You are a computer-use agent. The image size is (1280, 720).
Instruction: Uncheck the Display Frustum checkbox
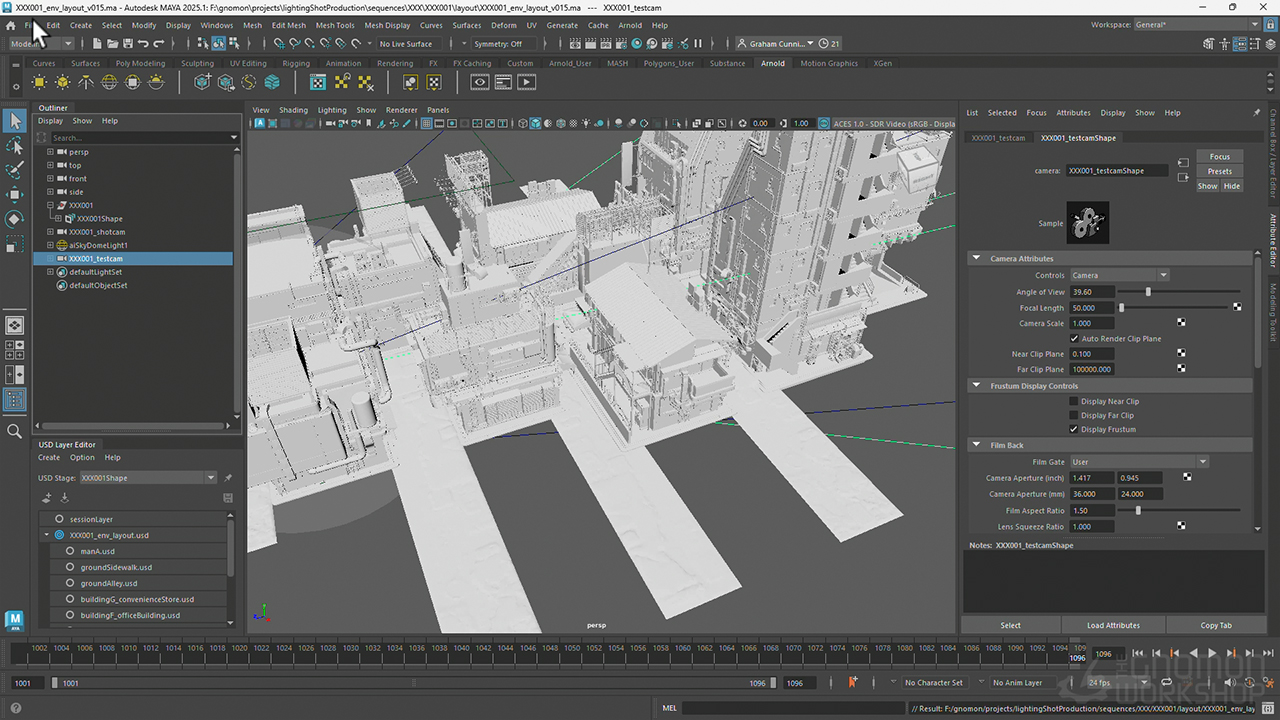[x=1074, y=430]
